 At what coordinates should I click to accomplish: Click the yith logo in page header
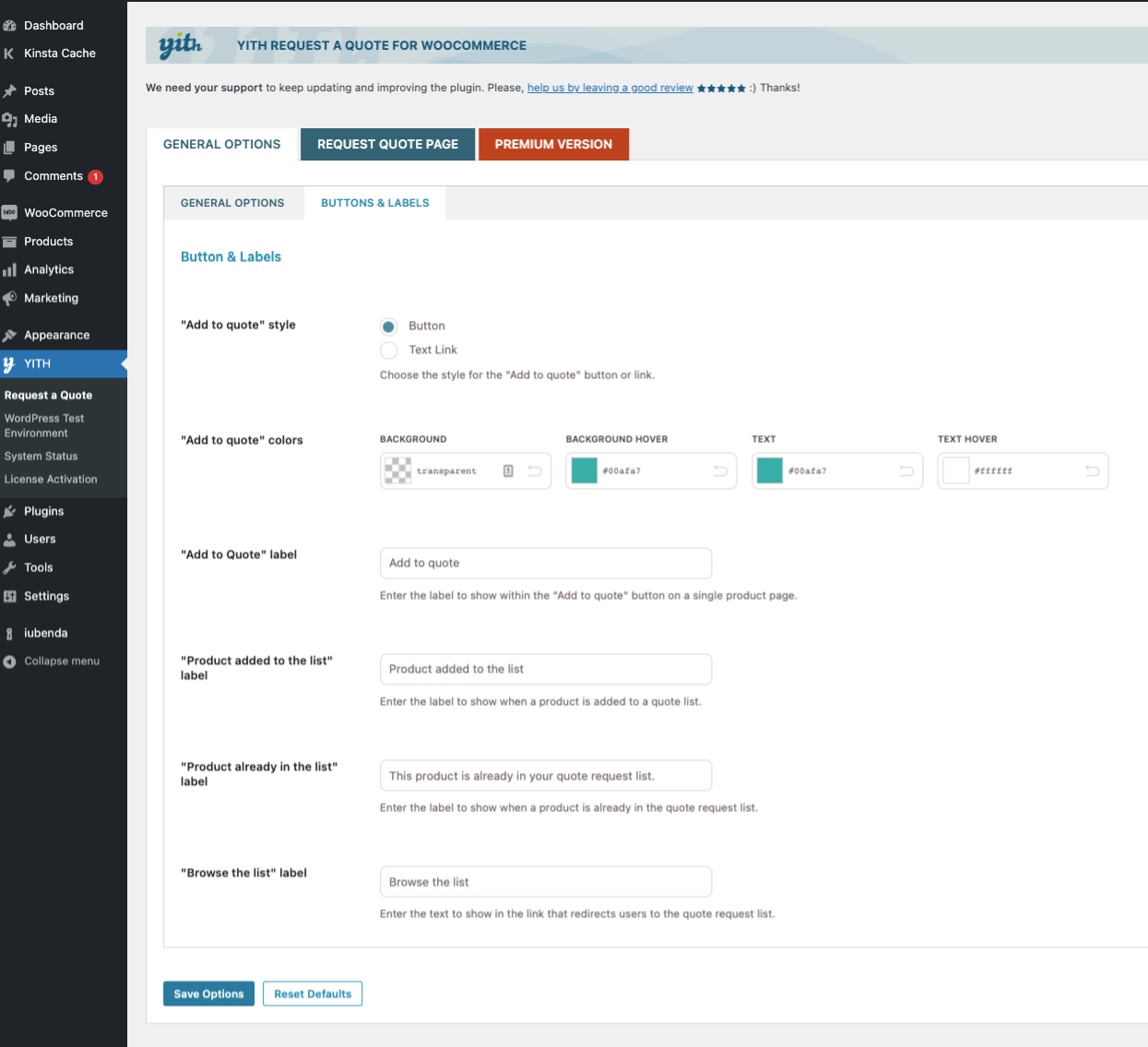point(180,45)
